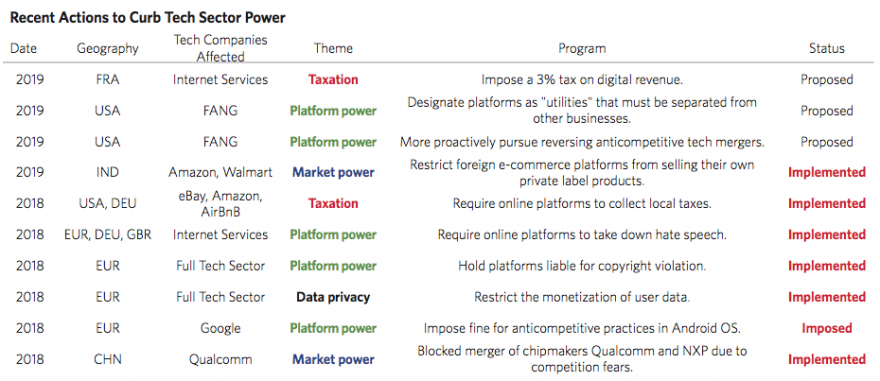This screenshot has width=880, height=381.
Task: Click the Program column header
Action: coord(581,49)
